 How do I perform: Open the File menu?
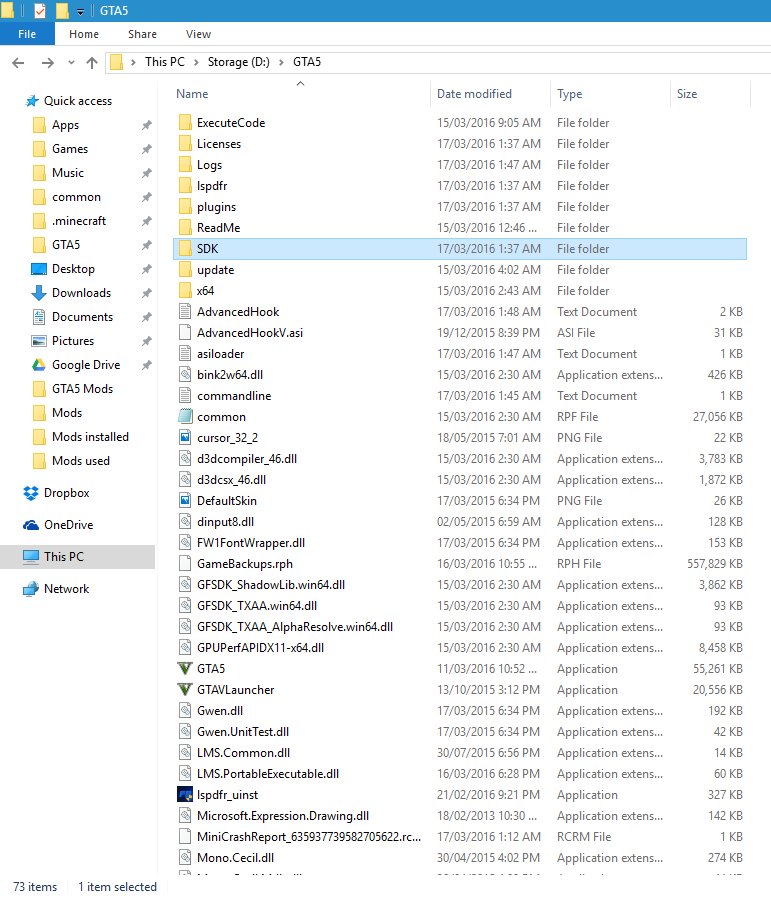pos(27,34)
